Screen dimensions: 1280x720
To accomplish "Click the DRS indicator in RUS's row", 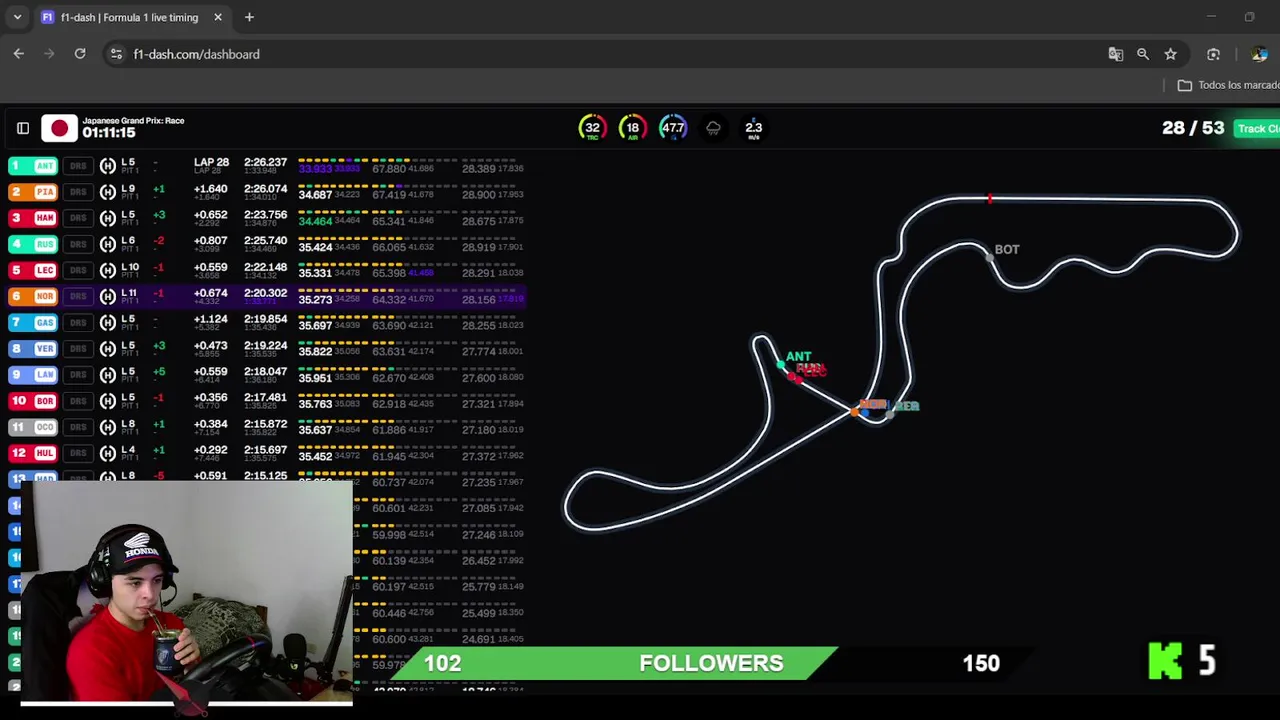I will tap(78, 244).
